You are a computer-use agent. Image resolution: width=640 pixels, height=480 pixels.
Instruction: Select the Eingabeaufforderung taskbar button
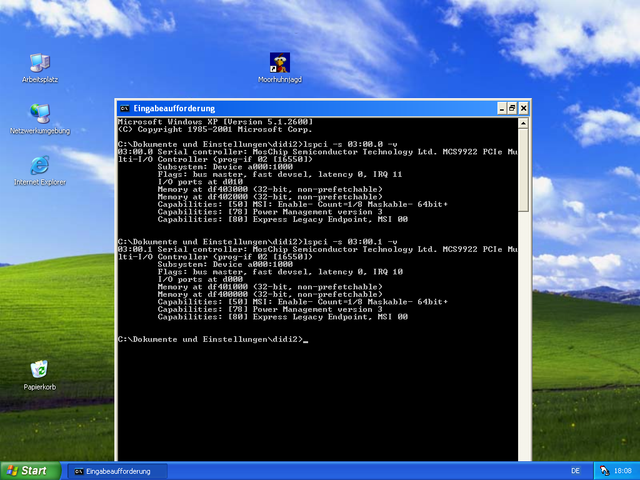(117, 471)
